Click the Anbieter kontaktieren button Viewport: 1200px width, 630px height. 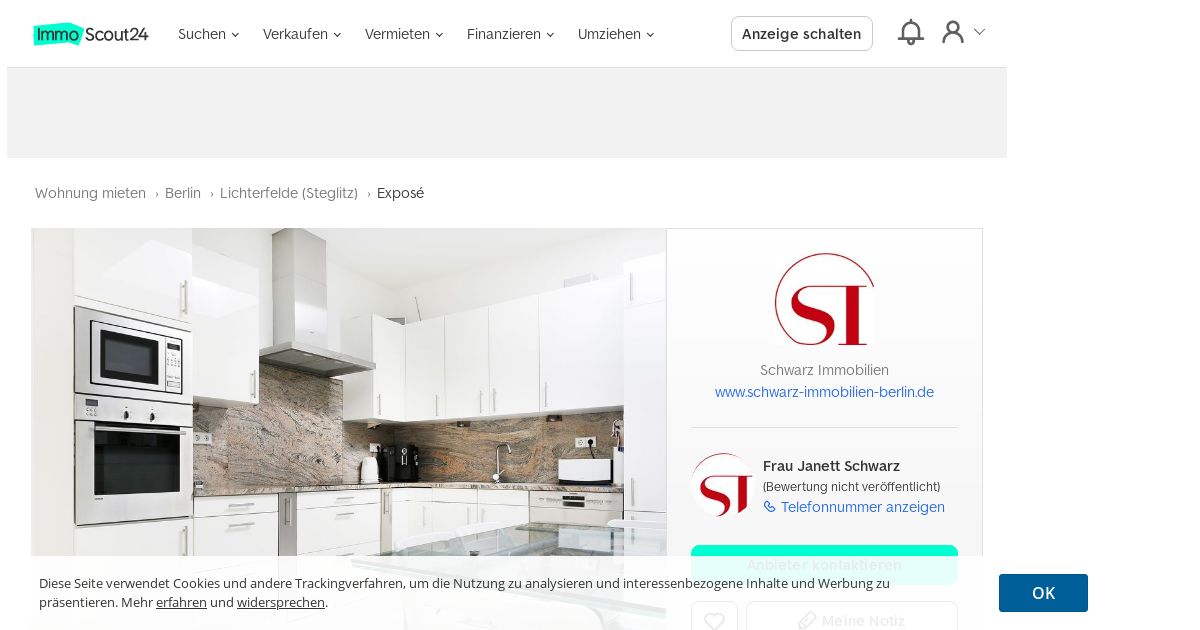(824, 565)
